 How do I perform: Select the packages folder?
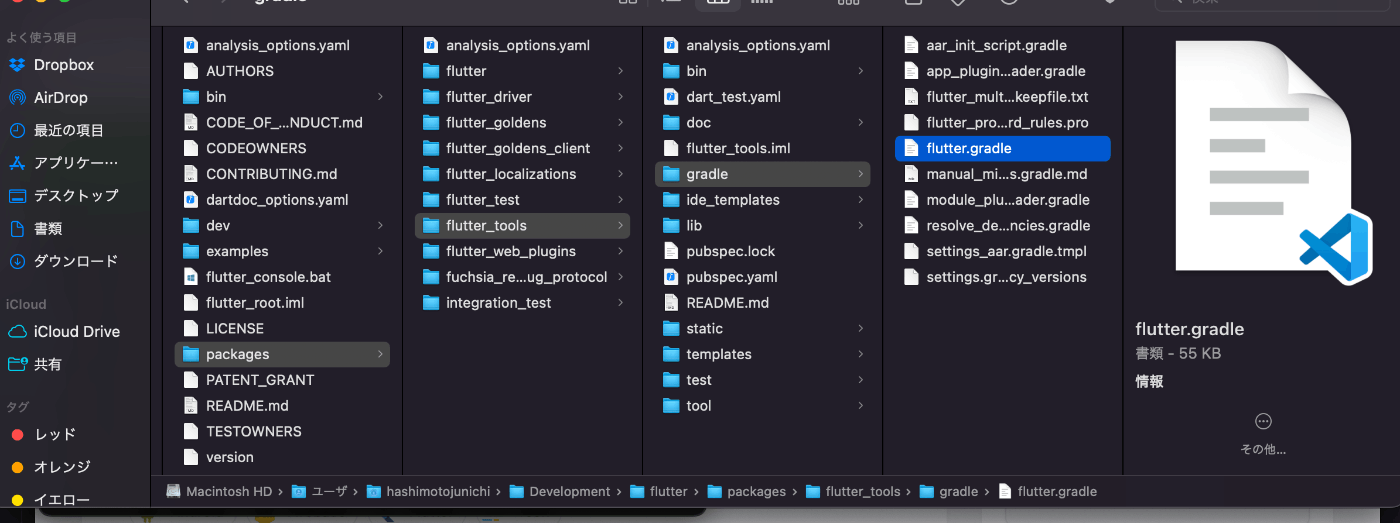tap(282, 354)
